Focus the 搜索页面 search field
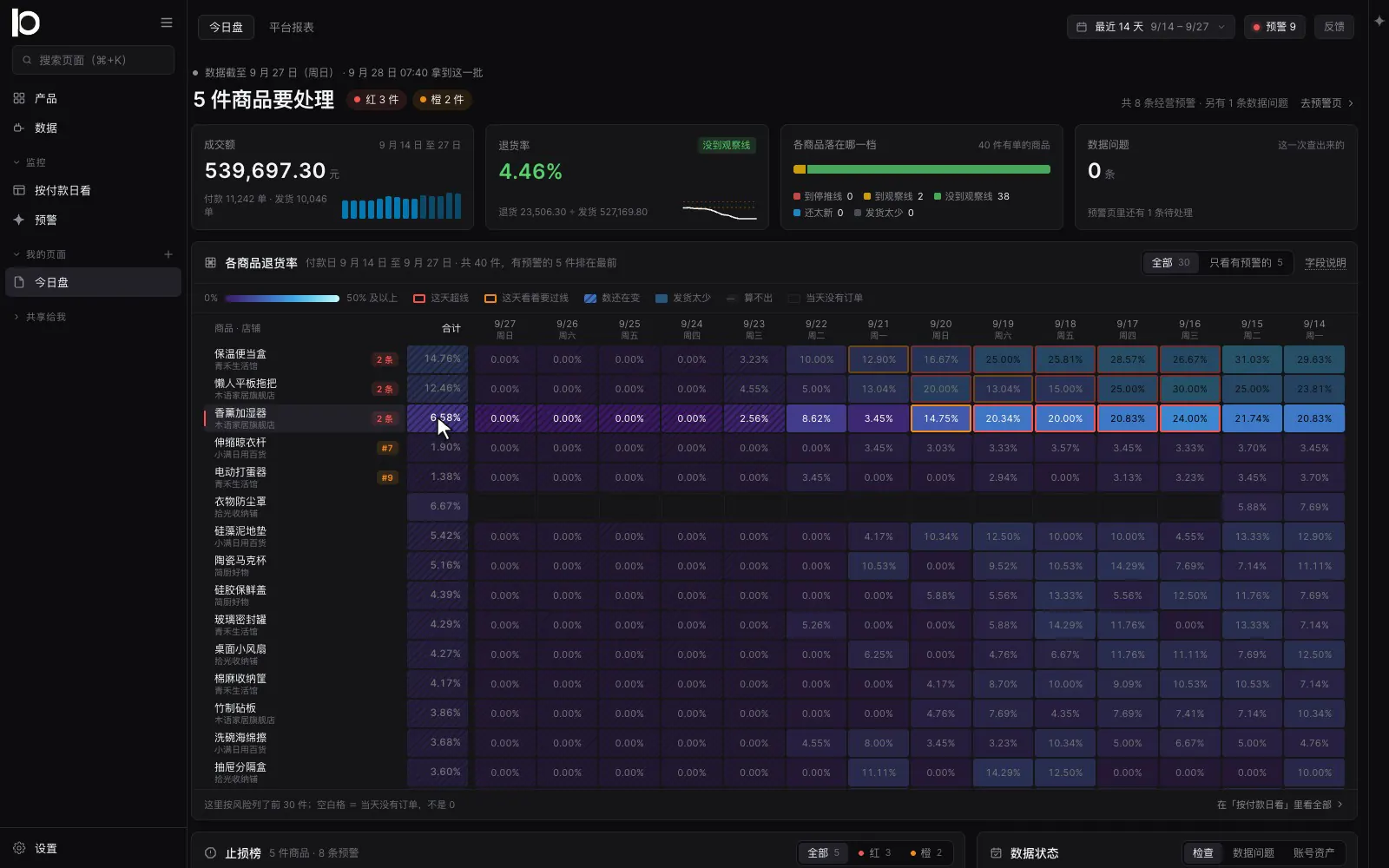Image resolution: width=1389 pixels, height=868 pixels. [x=93, y=60]
